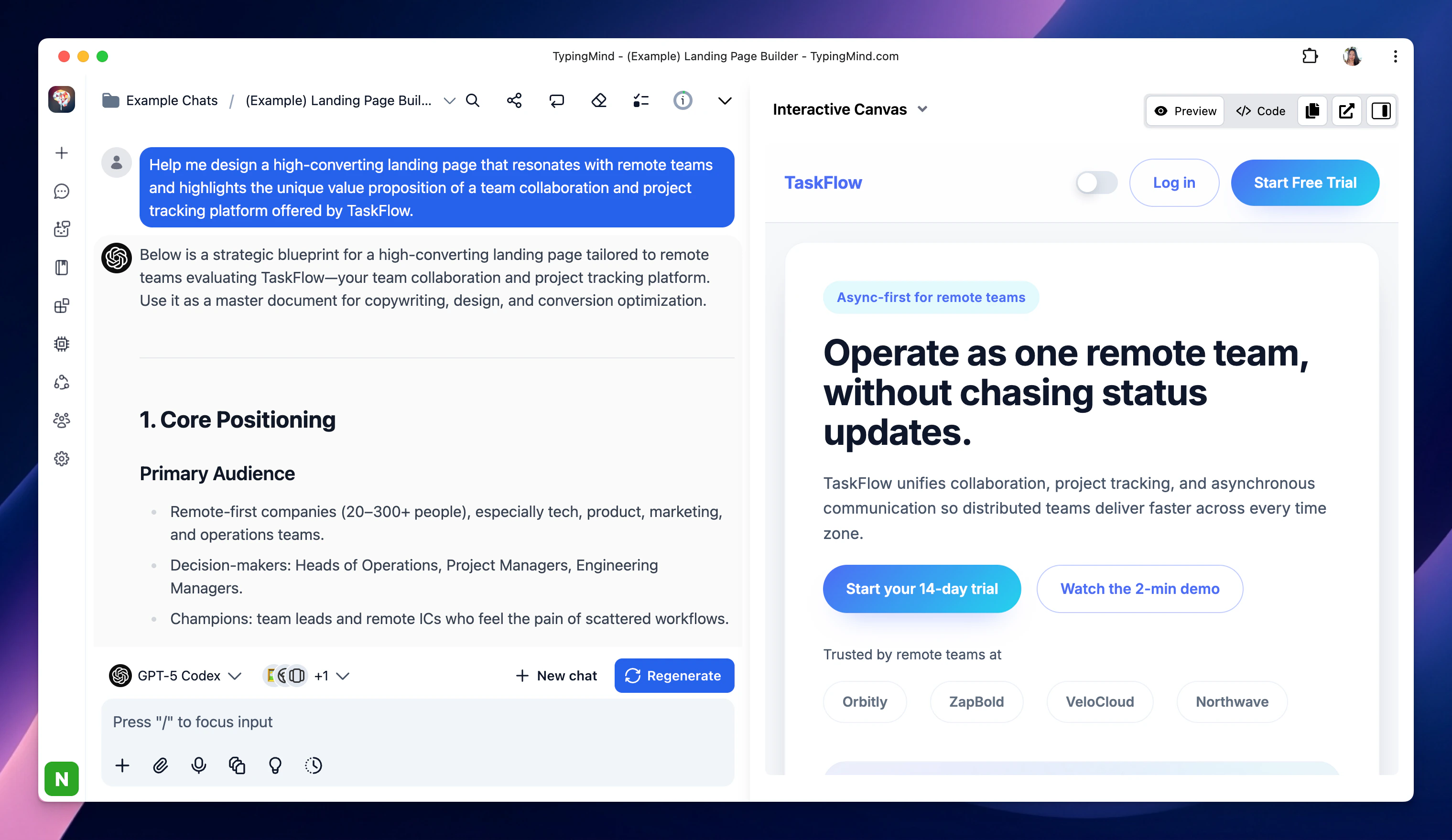This screenshot has height=840, width=1452.
Task: Show chat info with circled i icon
Action: (683, 101)
